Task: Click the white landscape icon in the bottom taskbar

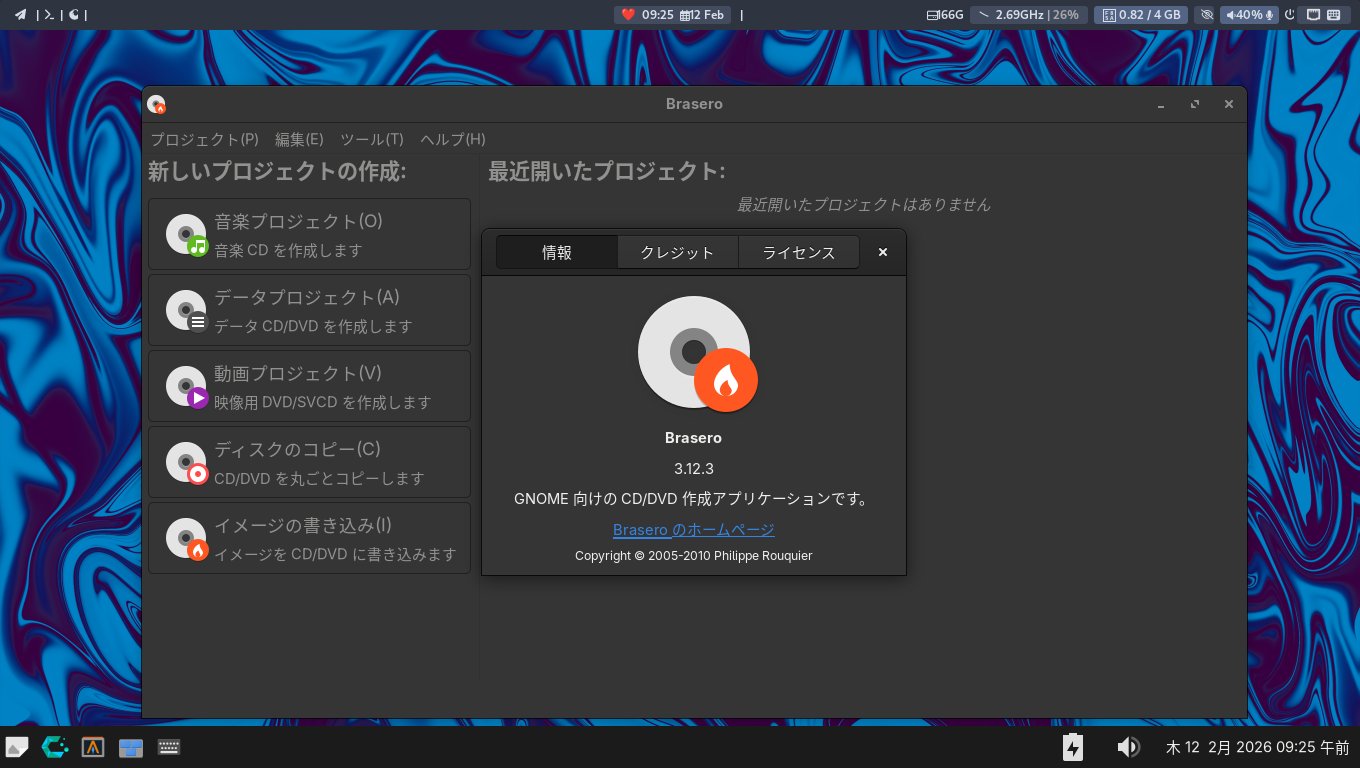Action: [17, 747]
